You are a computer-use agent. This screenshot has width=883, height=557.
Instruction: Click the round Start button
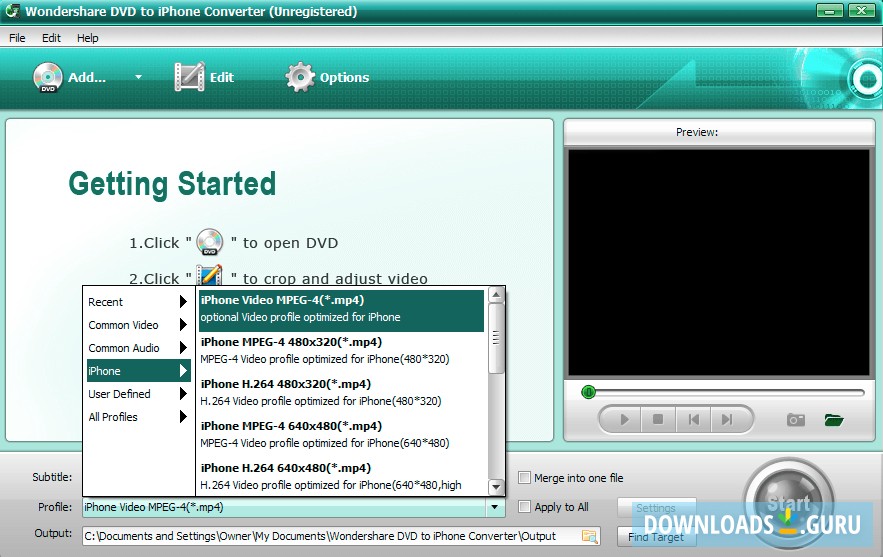(788, 502)
